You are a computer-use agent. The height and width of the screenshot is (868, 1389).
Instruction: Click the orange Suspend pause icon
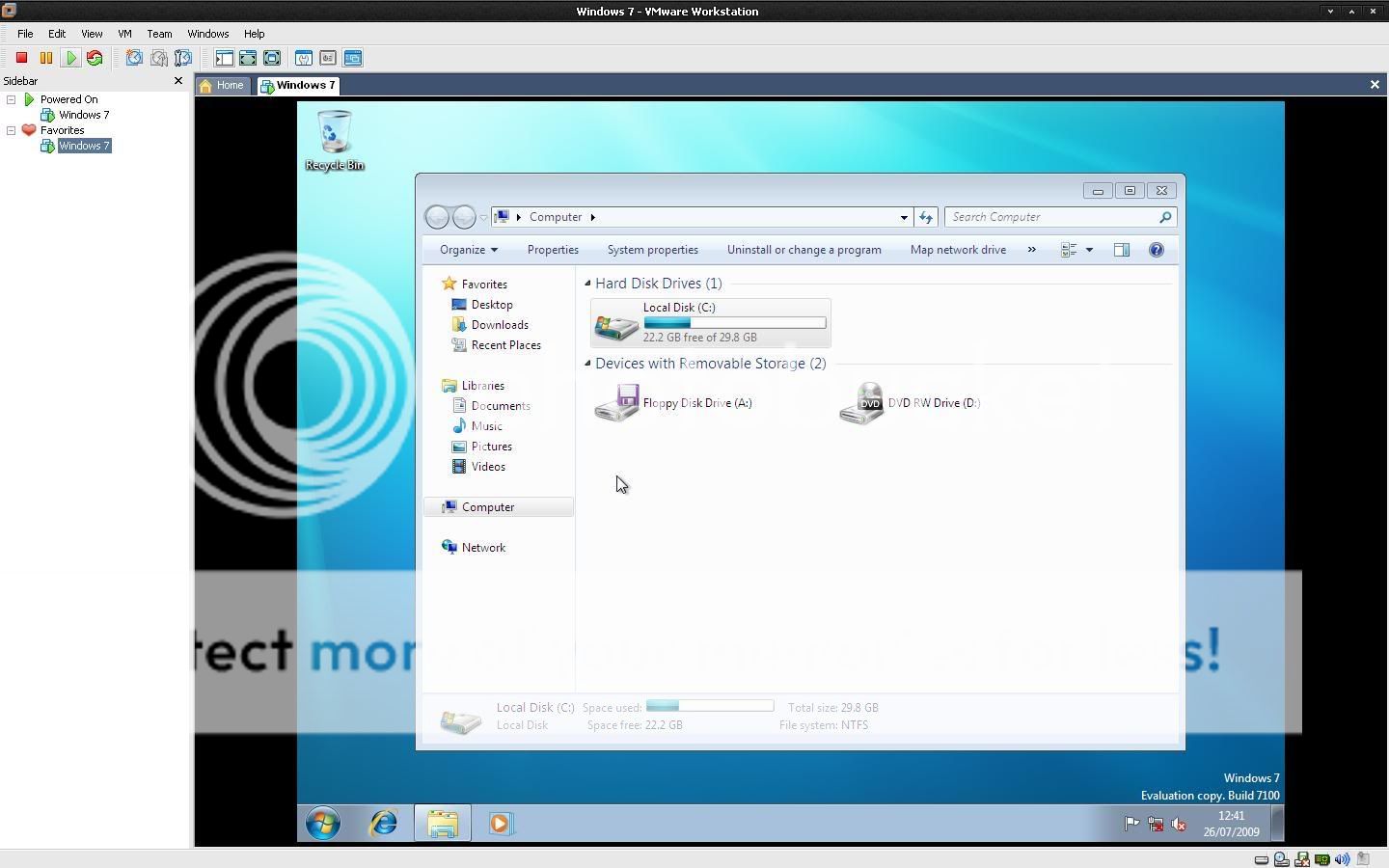pos(45,58)
